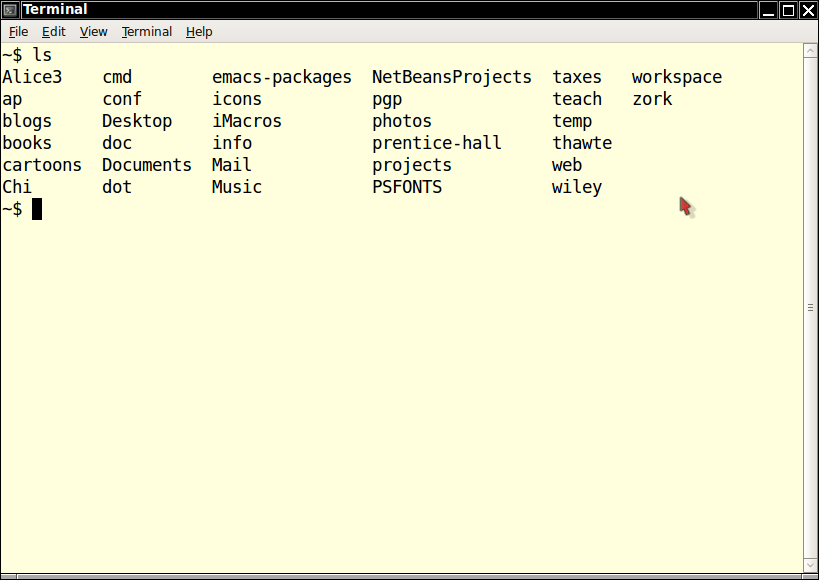This screenshot has height=580, width=819.
Task: Open the View menu
Action: point(93,32)
